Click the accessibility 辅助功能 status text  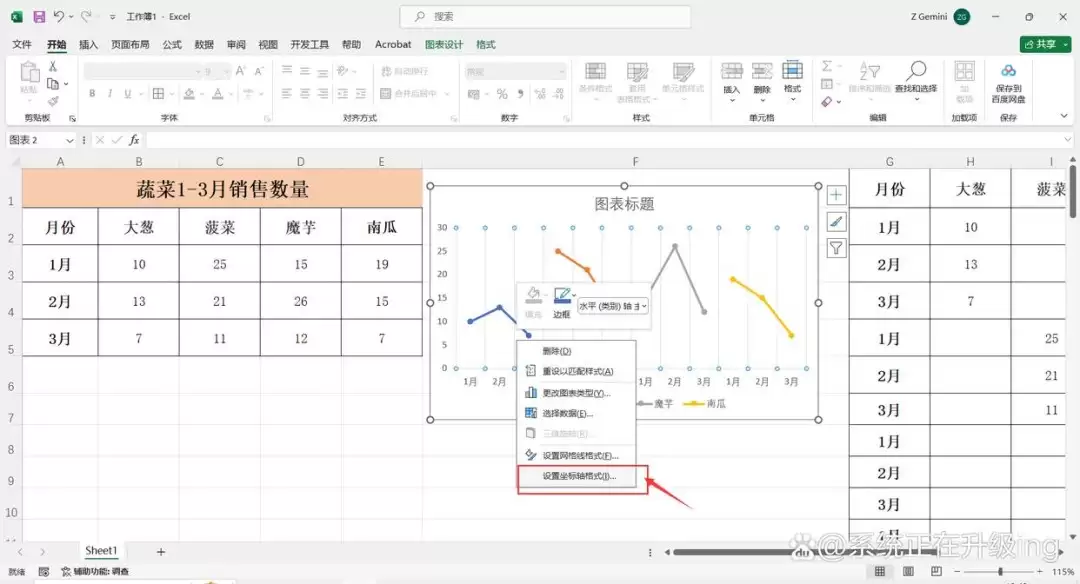pos(95,572)
